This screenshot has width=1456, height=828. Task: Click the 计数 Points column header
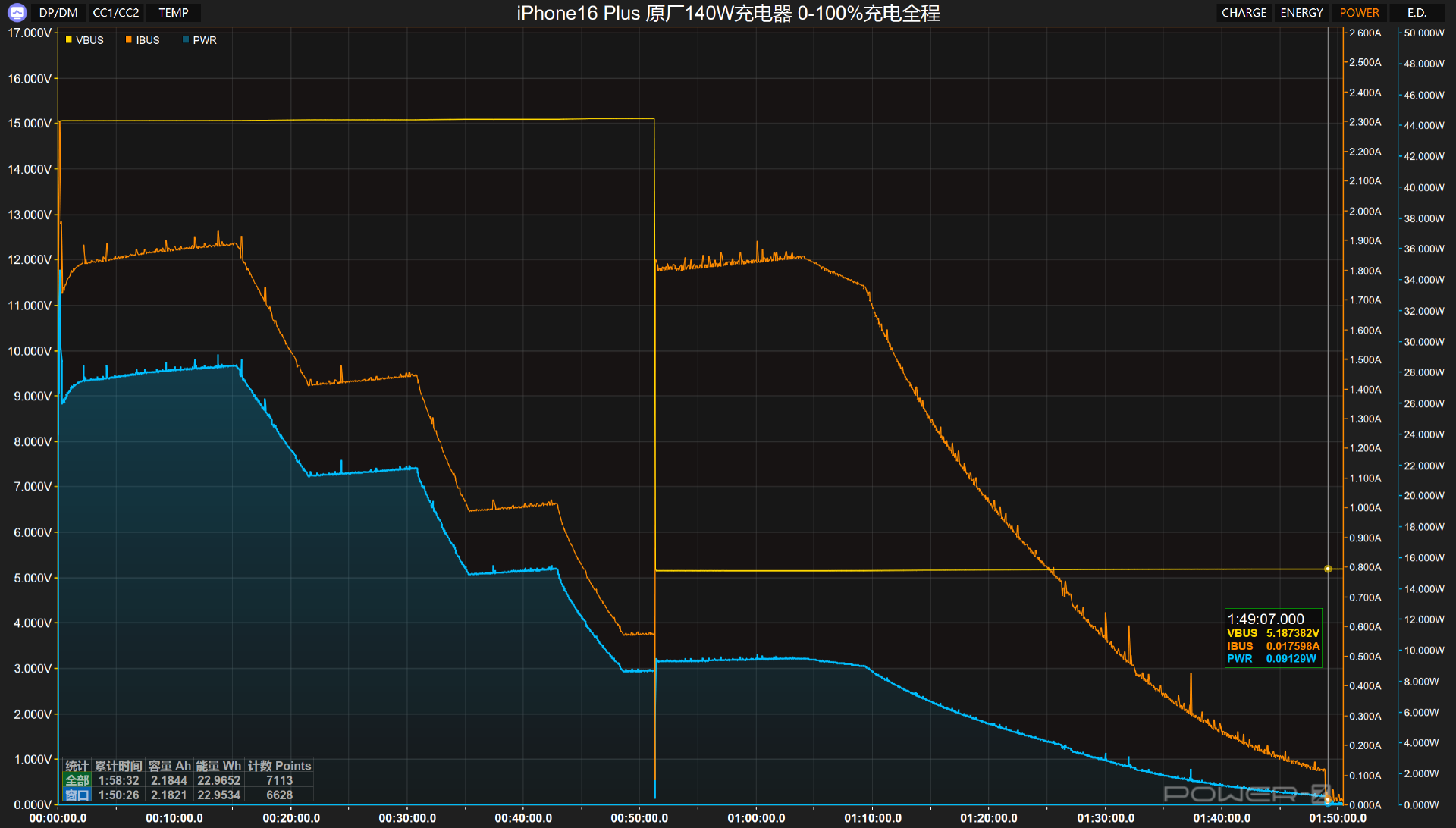pyautogui.click(x=280, y=766)
